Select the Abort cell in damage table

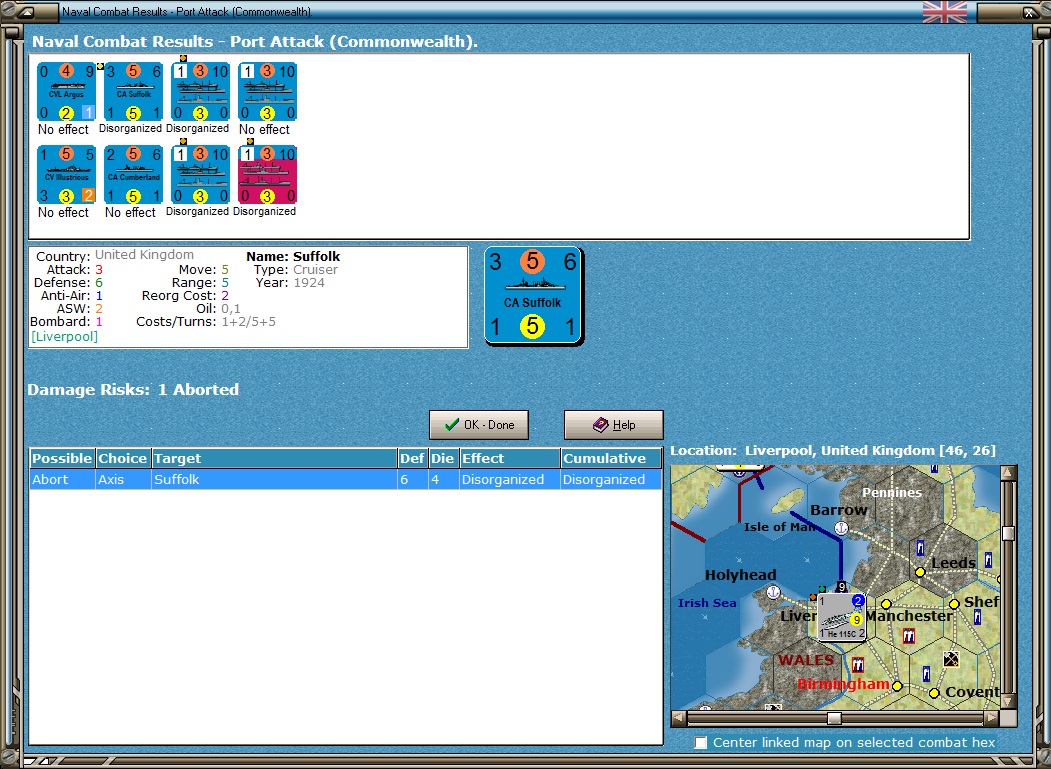tap(62, 479)
